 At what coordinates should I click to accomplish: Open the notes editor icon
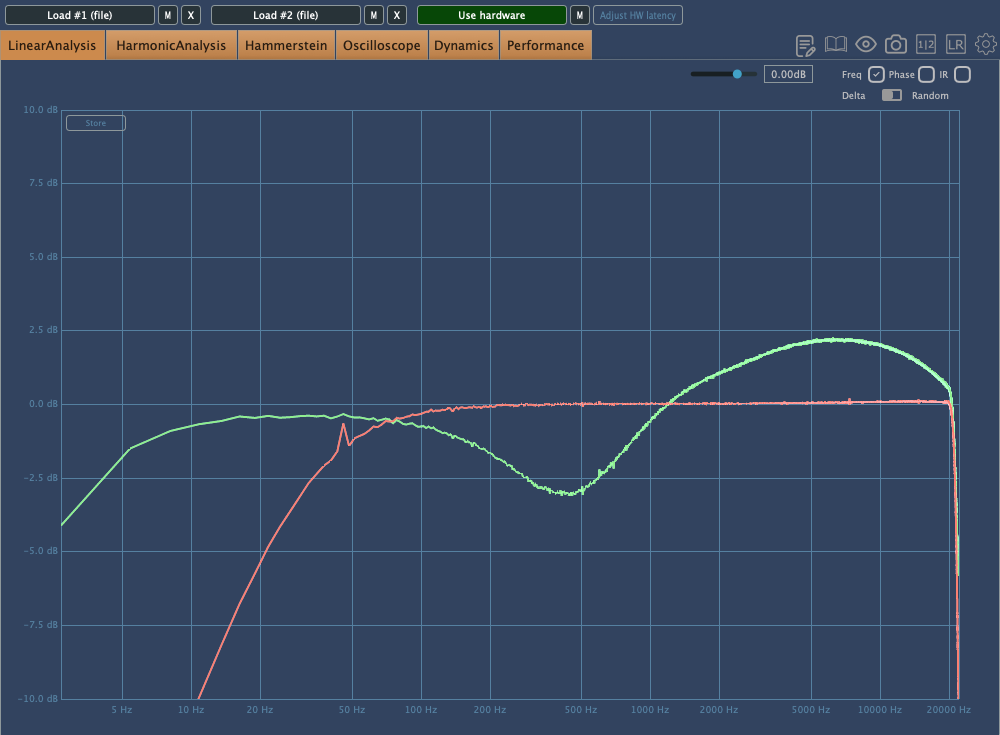pos(806,45)
